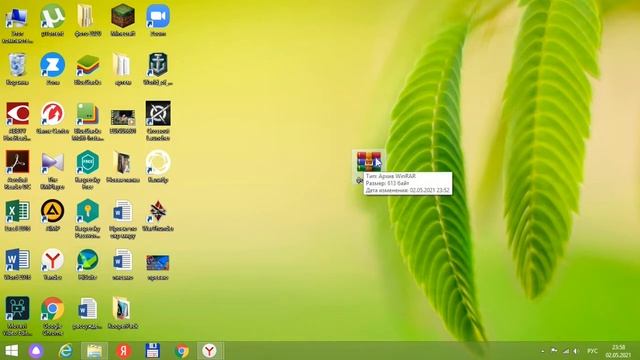Viewport: 640px width, 360px height.
Task: Launch the Movavi Video Editor shortcut
Action: pos(17,309)
